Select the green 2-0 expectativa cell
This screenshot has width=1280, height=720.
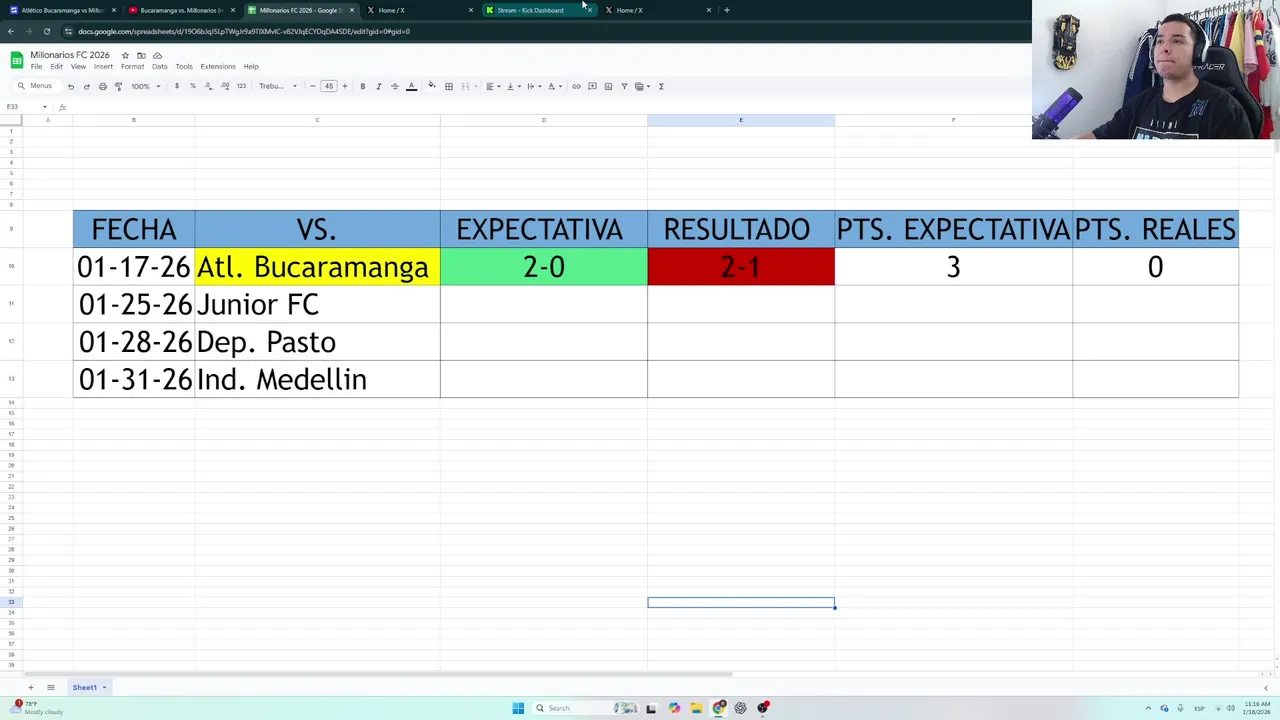tap(544, 267)
